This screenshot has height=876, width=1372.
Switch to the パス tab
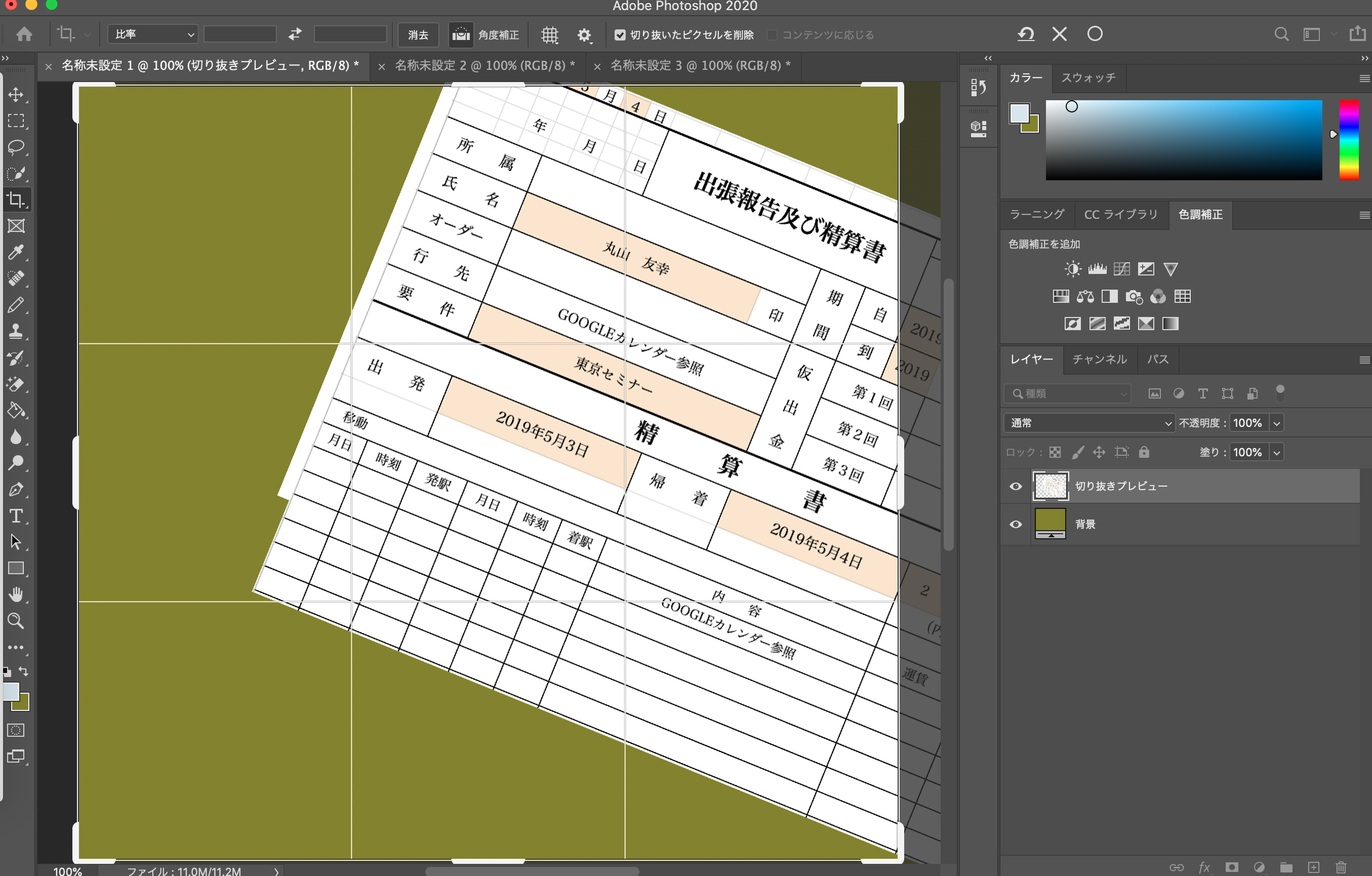coord(1158,359)
